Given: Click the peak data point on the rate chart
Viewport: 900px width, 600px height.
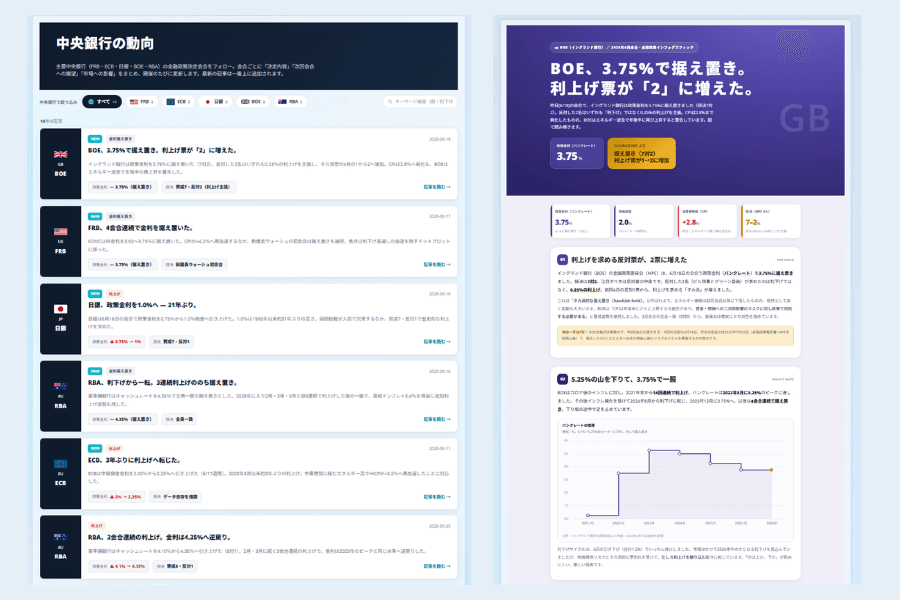Looking at the screenshot, I should pyautogui.click(x=649, y=451).
